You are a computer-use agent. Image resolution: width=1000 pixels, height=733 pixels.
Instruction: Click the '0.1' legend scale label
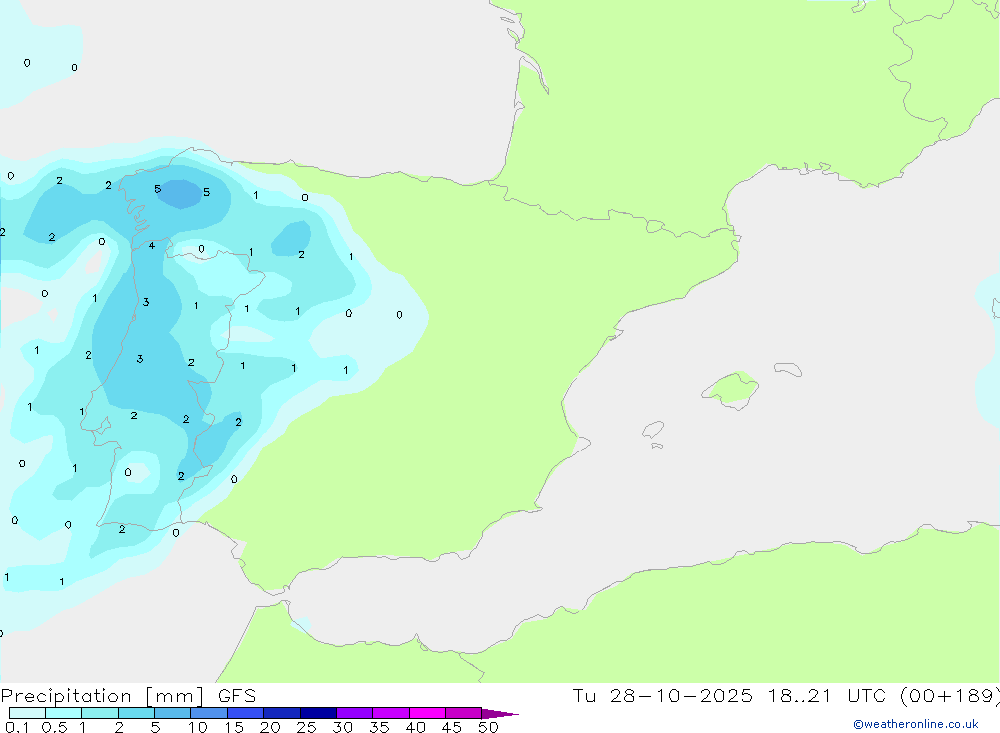coord(17,727)
